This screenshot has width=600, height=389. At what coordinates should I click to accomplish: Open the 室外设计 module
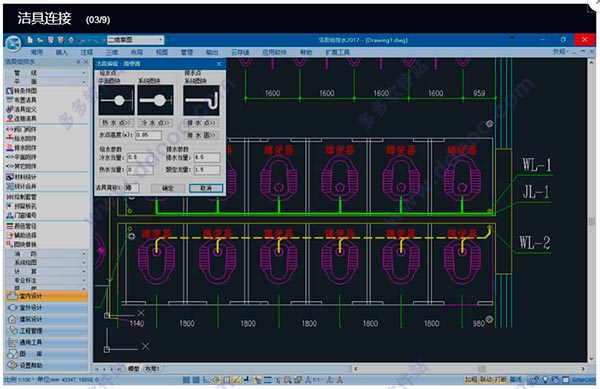[x=47, y=308]
